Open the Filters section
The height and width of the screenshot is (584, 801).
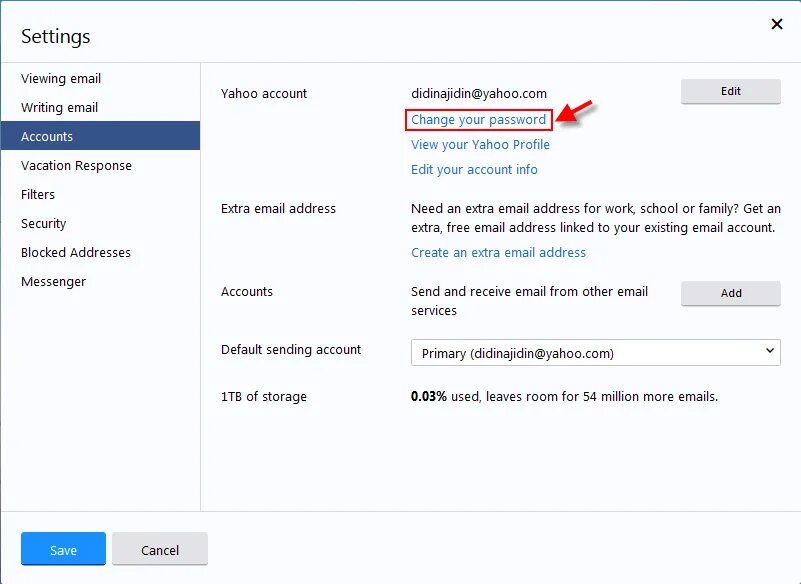[x=100, y=194]
